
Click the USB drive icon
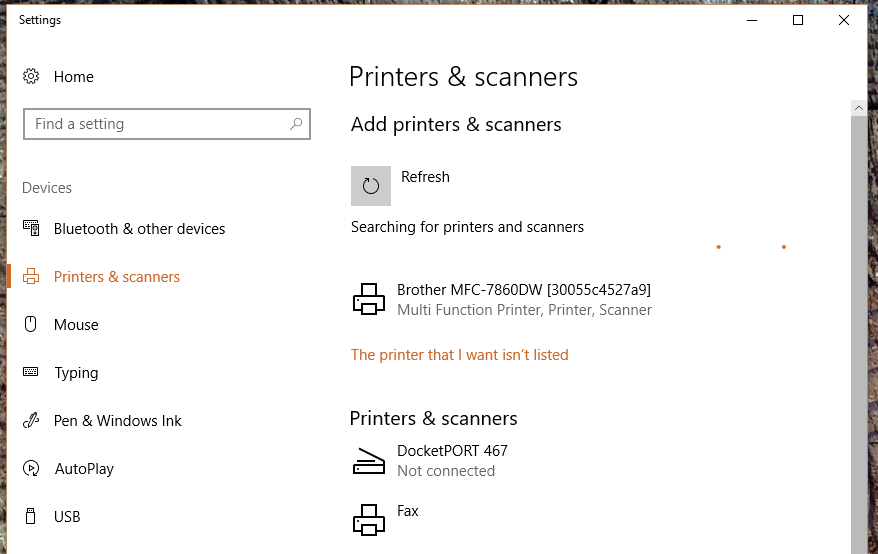31,516
